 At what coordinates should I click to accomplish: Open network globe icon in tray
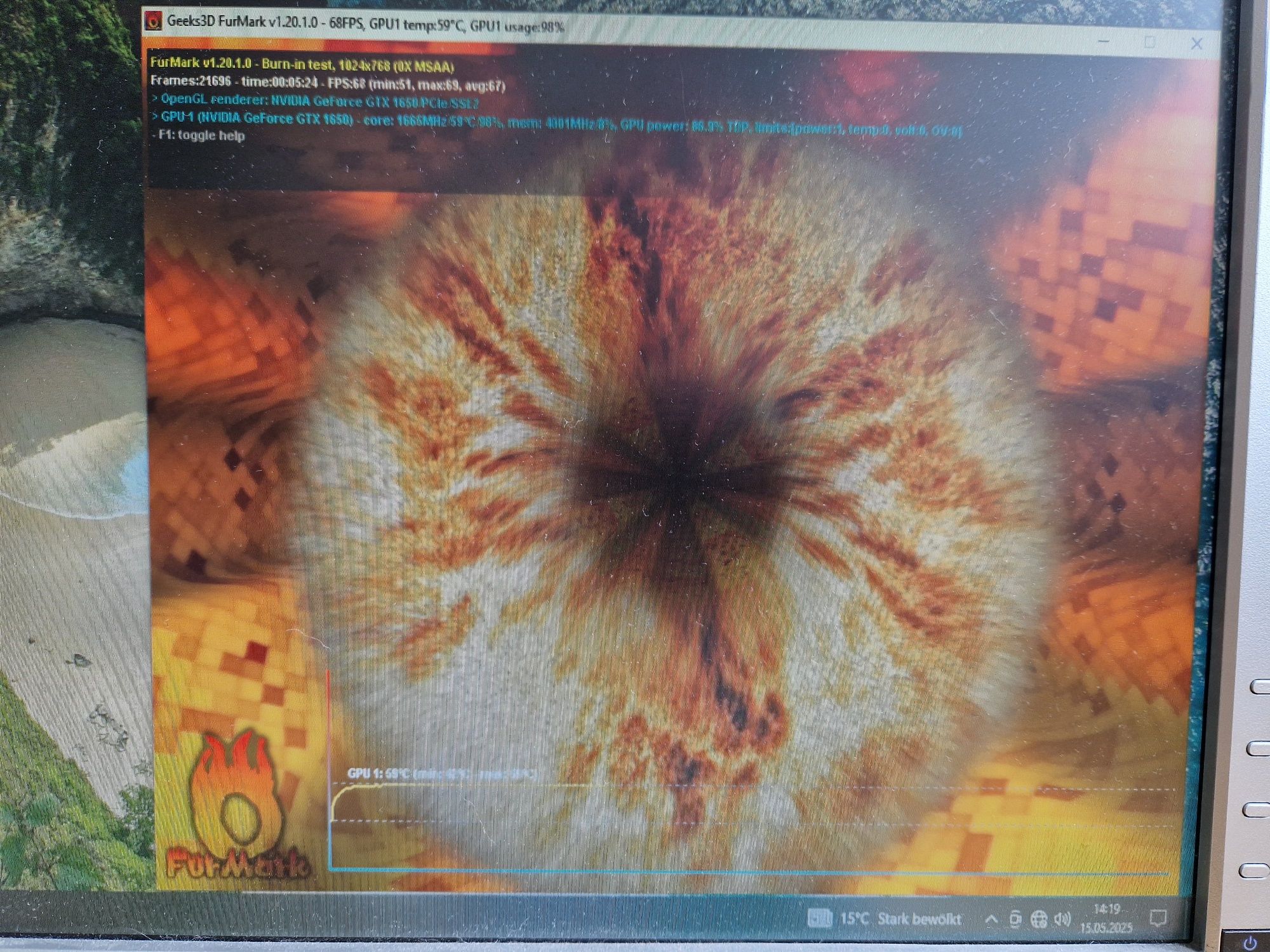tap(1039, 918)
